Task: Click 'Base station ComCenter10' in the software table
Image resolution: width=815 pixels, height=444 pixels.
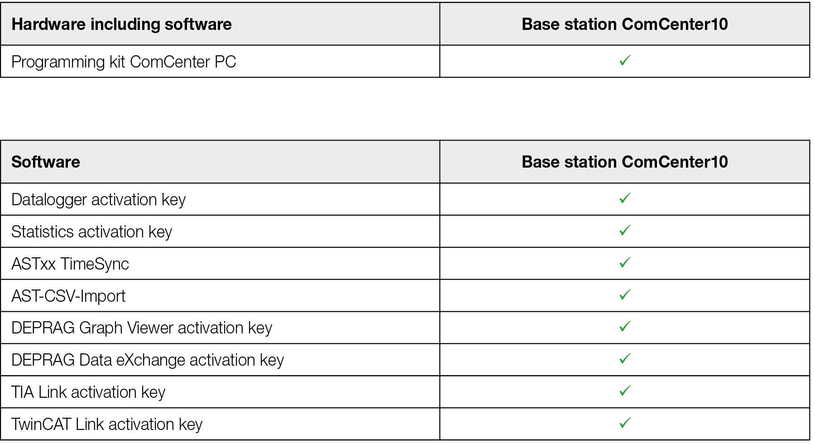Action: coord(624,161)
